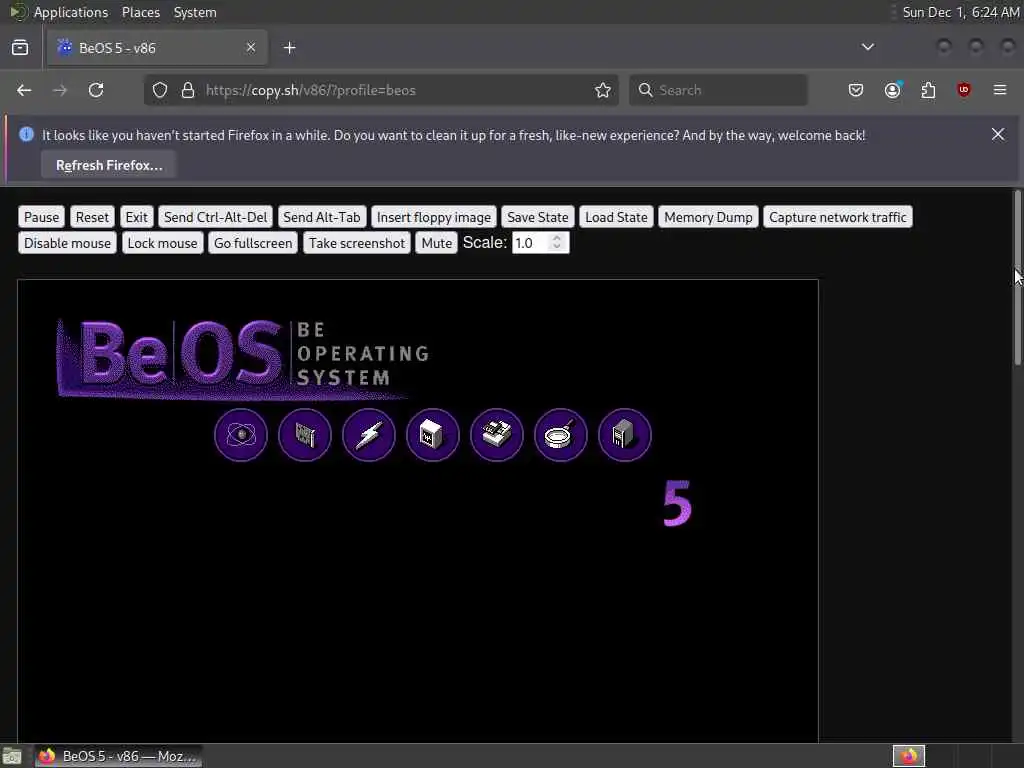Click the show desktop icon in taskbar
This screenshot has width=1024, height=768.
pos(12,757)
